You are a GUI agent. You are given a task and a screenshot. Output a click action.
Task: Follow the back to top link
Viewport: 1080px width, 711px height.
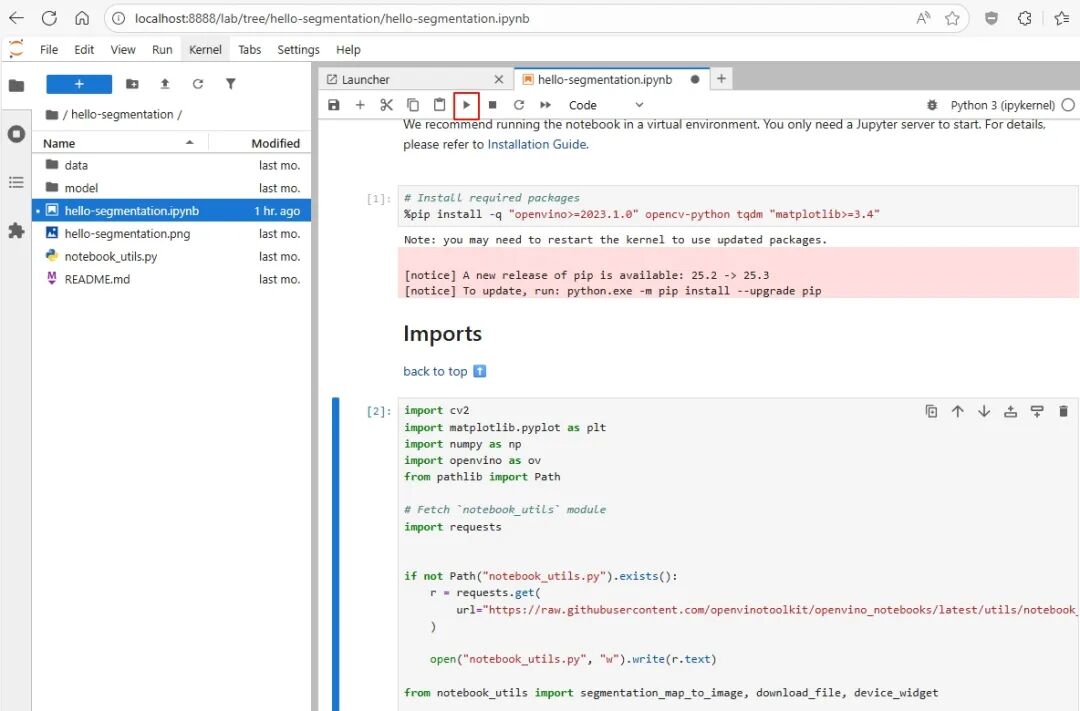pyautogui.click(x=435, y=371)
